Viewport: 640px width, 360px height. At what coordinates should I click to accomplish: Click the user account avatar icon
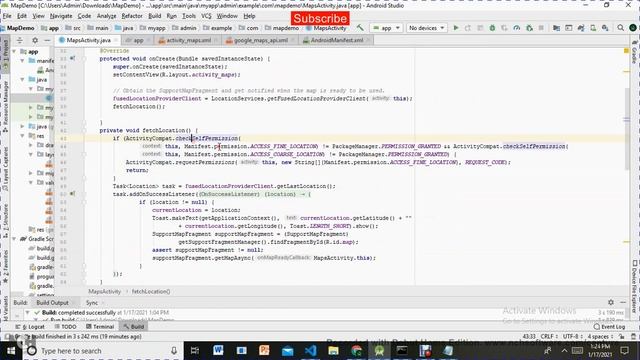[633, 28]
